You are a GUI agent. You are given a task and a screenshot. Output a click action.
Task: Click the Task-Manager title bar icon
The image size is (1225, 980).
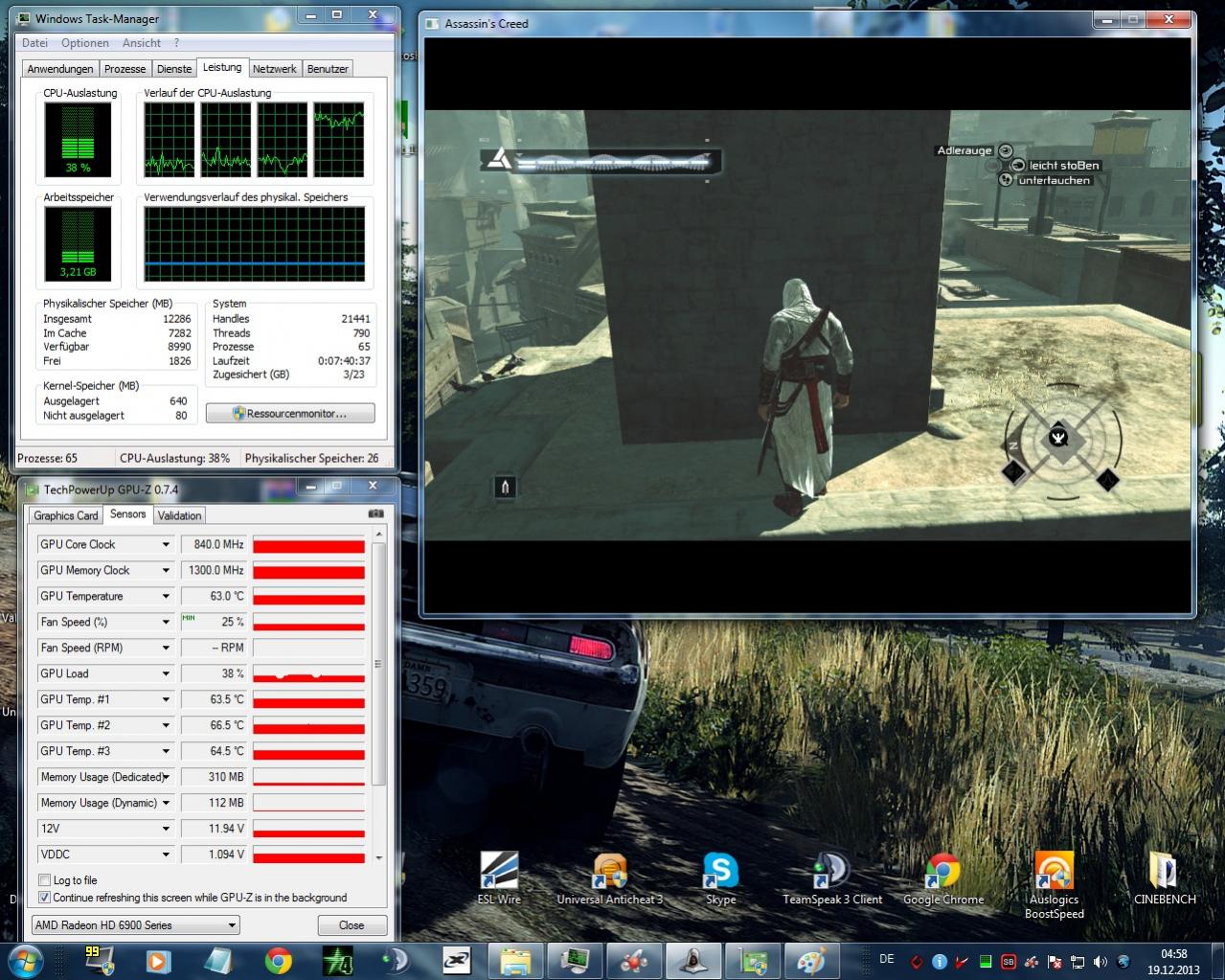point(25,18)
